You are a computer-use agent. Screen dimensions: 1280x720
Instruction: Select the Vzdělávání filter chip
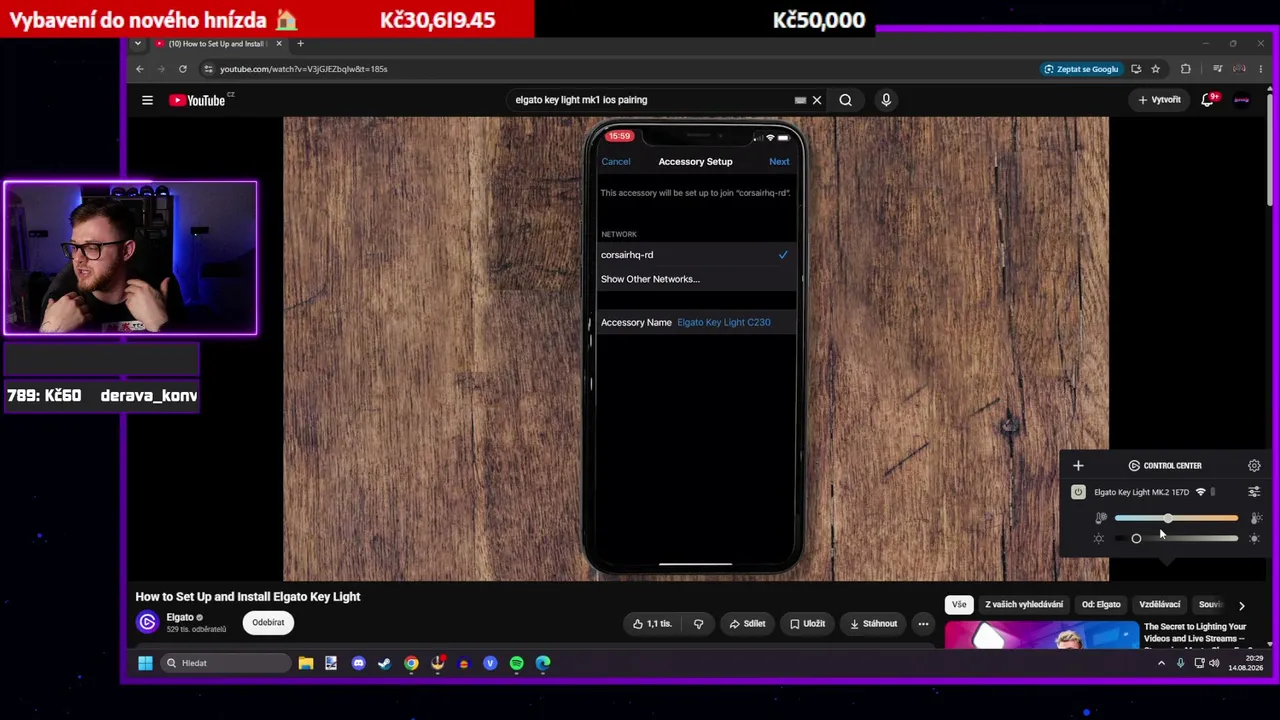click(1160, 604)
